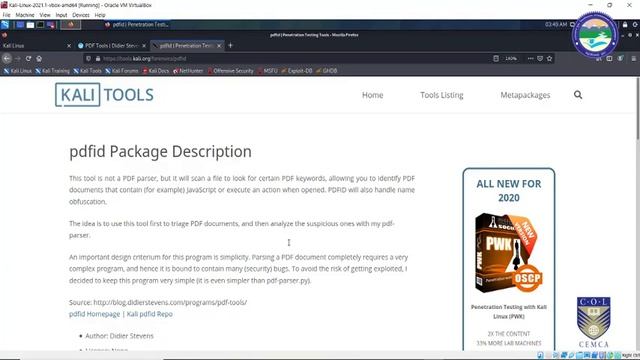The height and width of the screenshot is (360, 640).
Task: Open VirtualBox Devices menu
Action: tap(81, 15)
